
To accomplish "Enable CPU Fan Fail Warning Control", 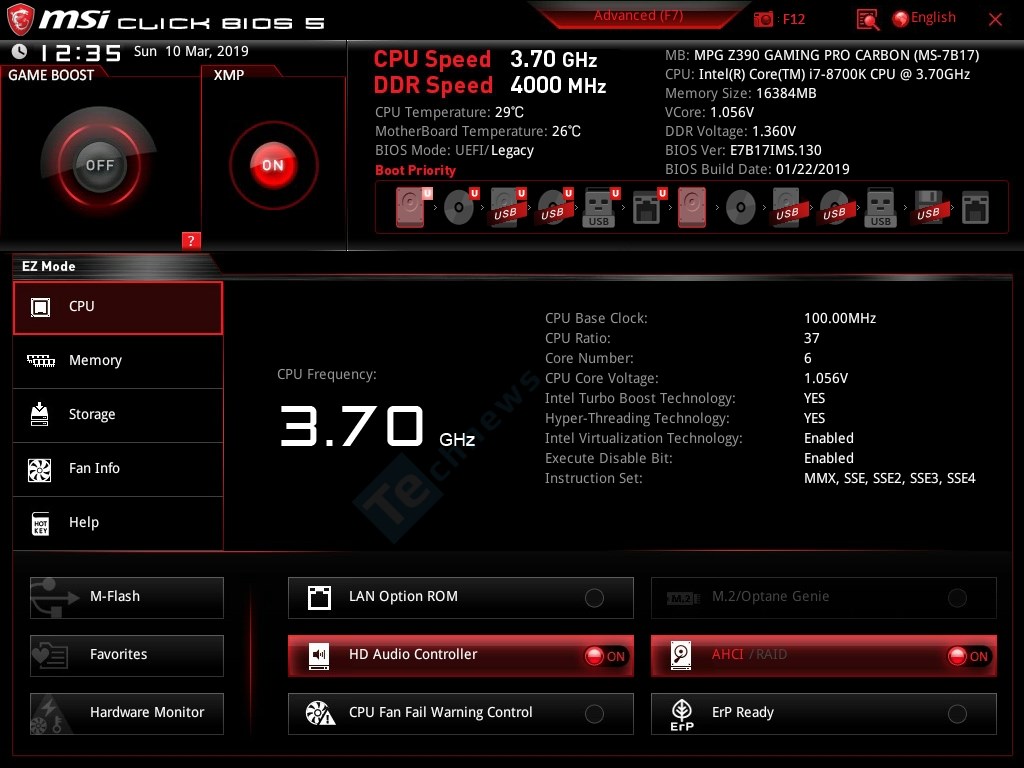I will (x=594, y=714).
